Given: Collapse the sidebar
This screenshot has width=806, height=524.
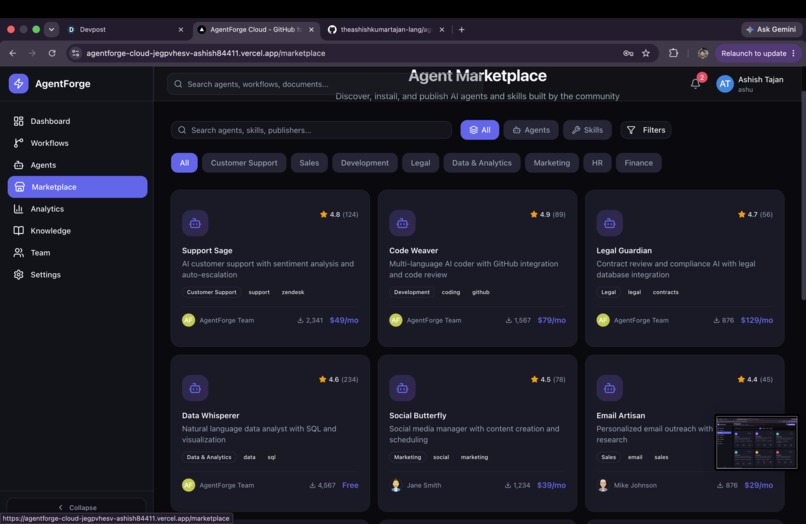Looking at the screenshot, I should coord(77,507).
